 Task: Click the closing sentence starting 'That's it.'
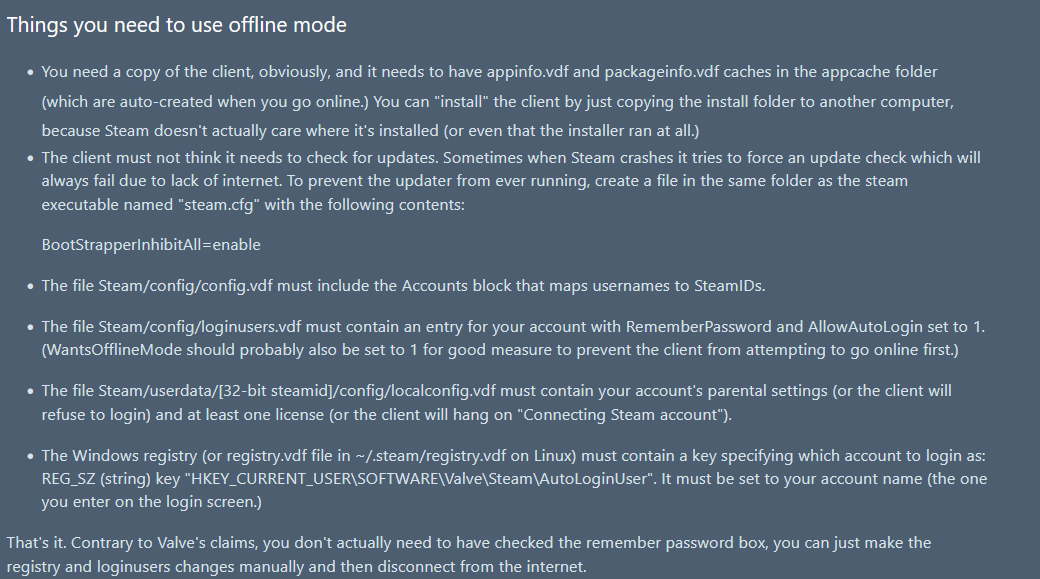click(x=469, y=554)
